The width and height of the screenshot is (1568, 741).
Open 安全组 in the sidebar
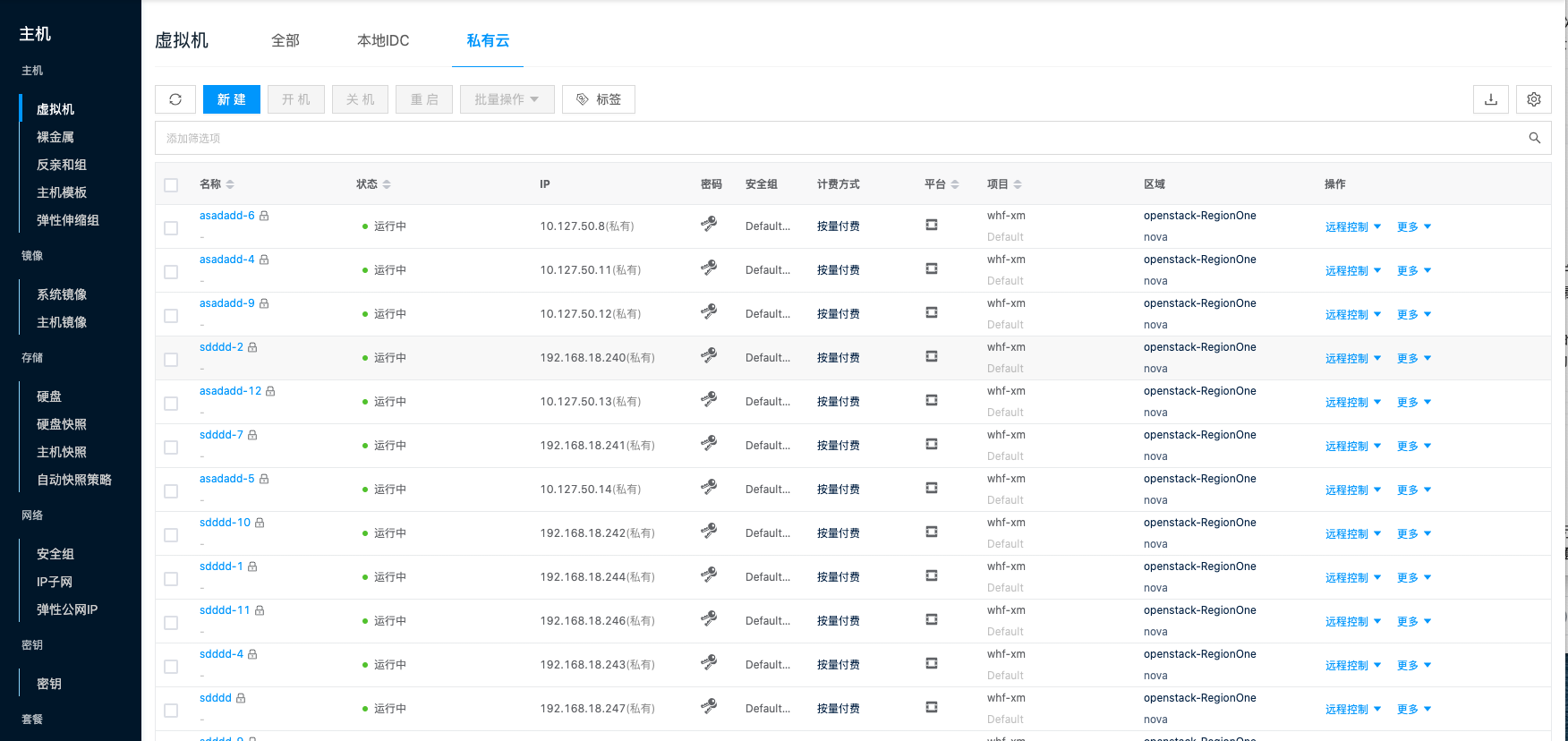point(55,554)
